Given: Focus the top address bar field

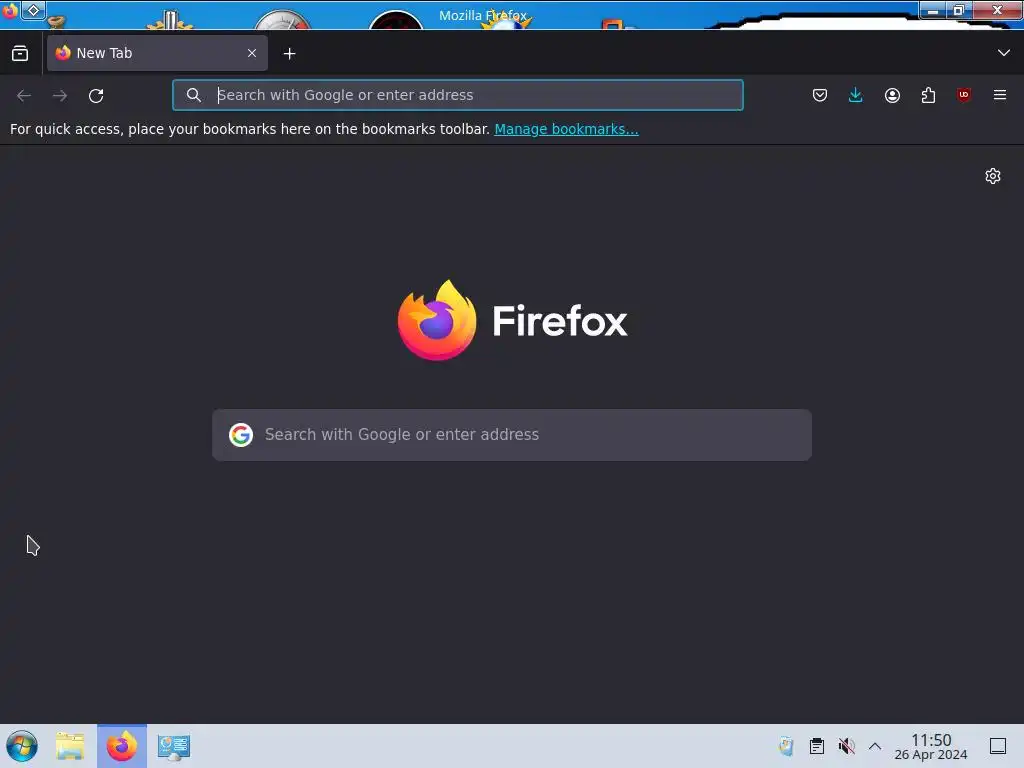Looking at the screenshot, I should point(458,95).
